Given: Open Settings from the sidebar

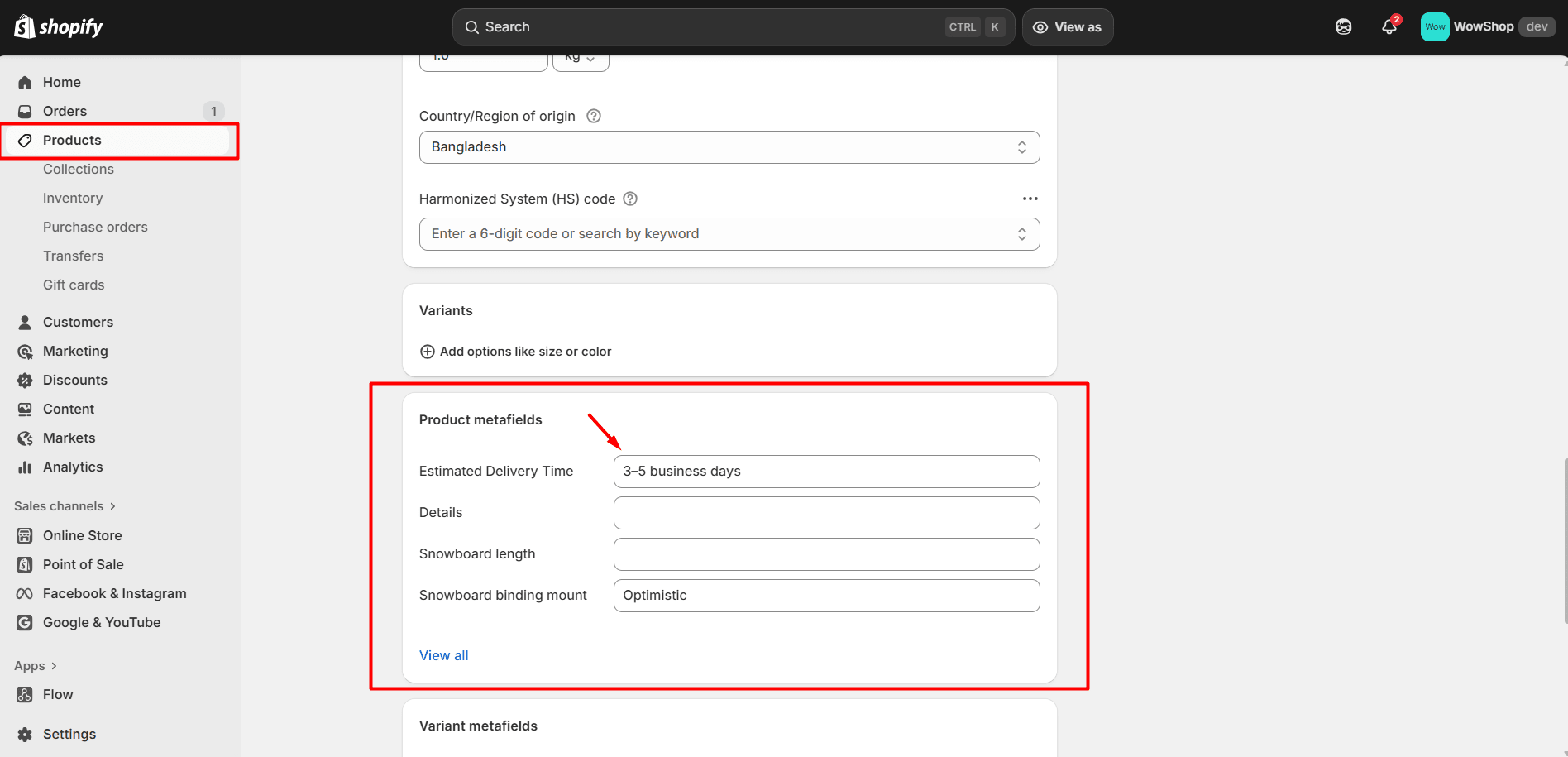Looking at the screenshot, I should (x=69, y=734).
